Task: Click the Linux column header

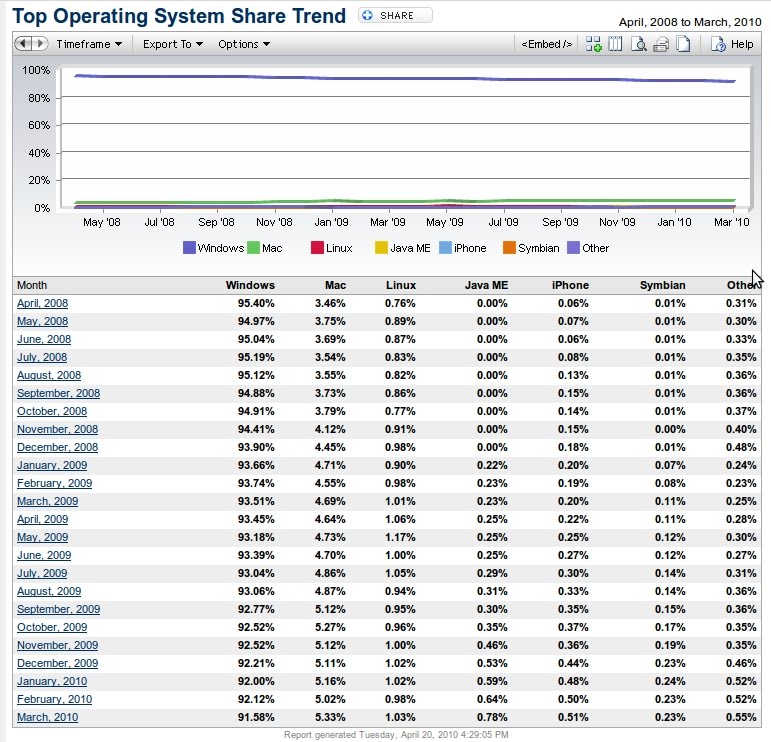Action: coord(401,285)
